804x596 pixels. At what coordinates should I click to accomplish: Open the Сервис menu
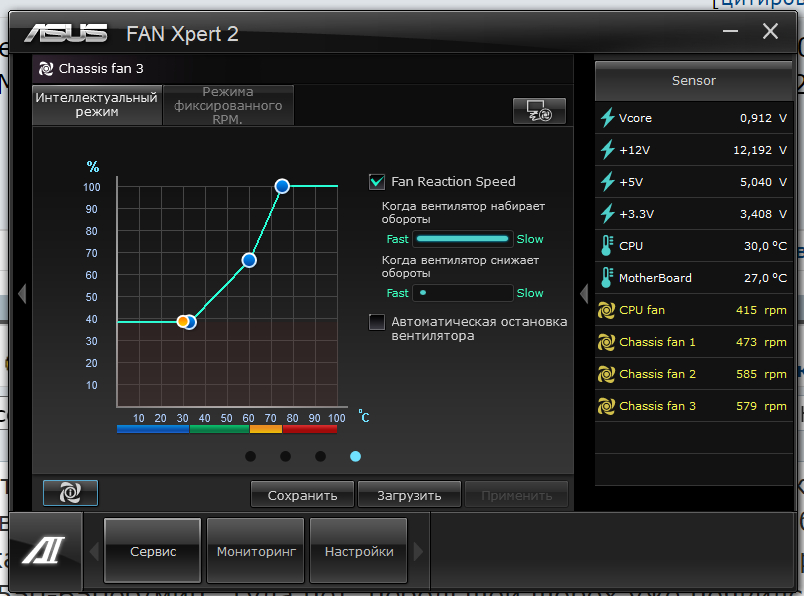tap(152, 551)
